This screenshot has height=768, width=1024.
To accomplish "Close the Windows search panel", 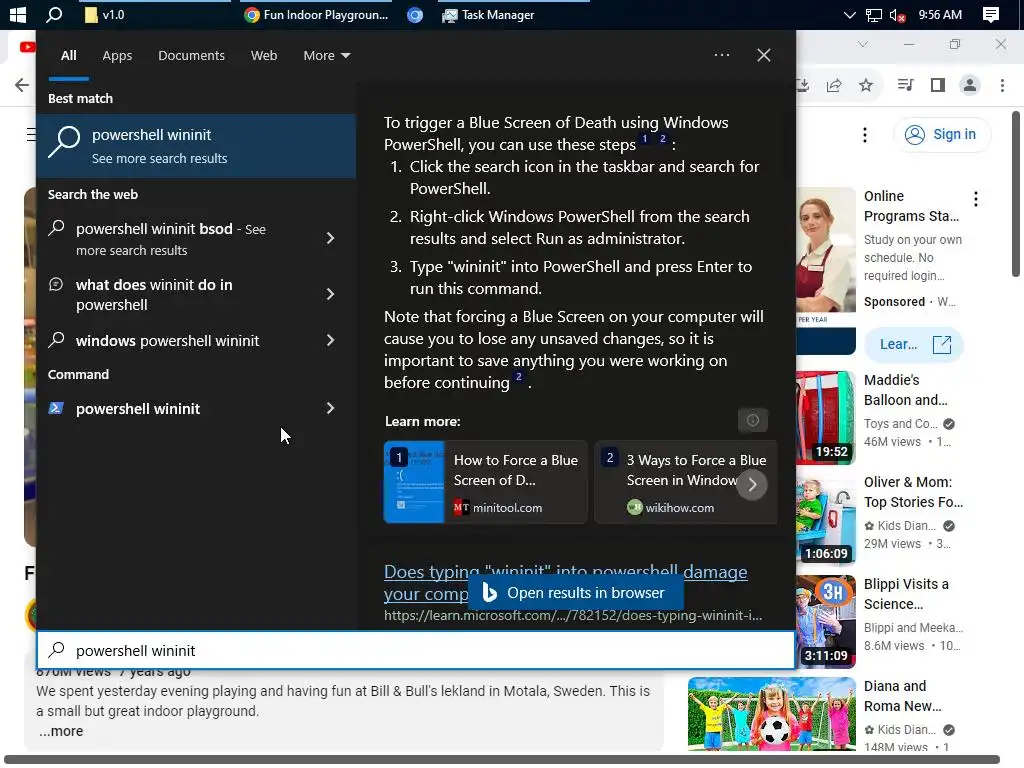I will [x=763, y=55].
